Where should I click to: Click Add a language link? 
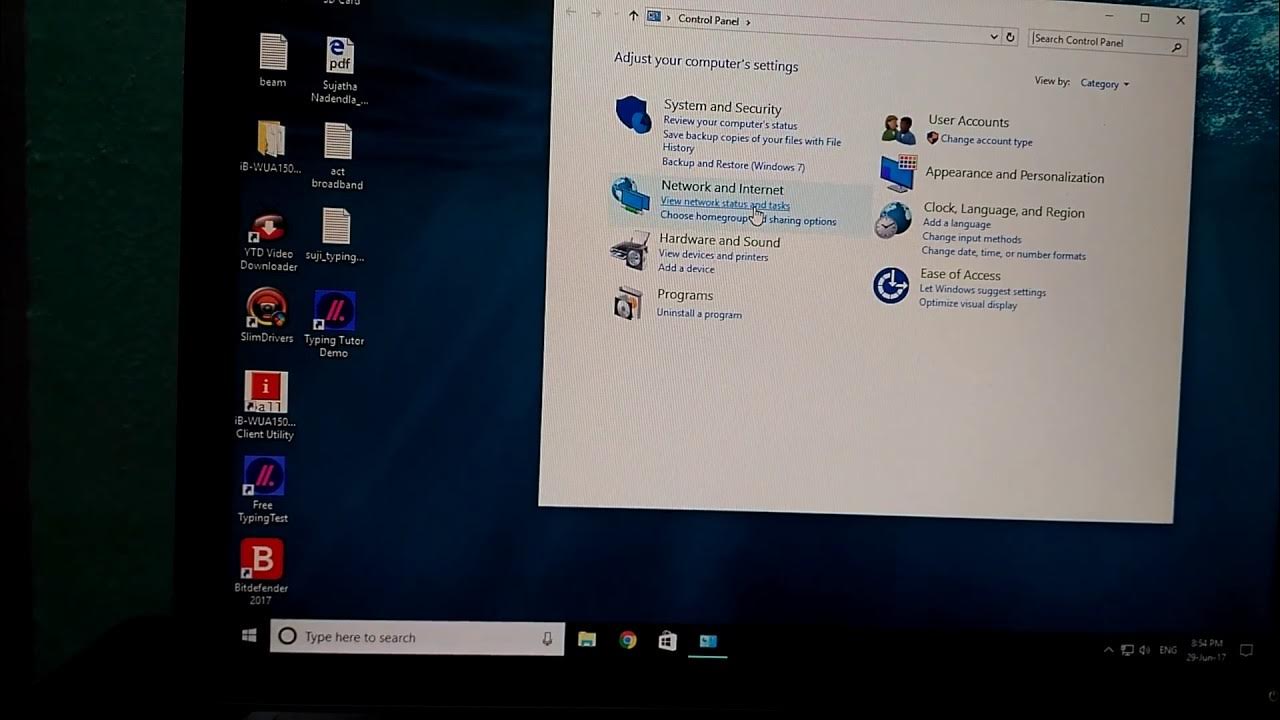pos(957,224)
